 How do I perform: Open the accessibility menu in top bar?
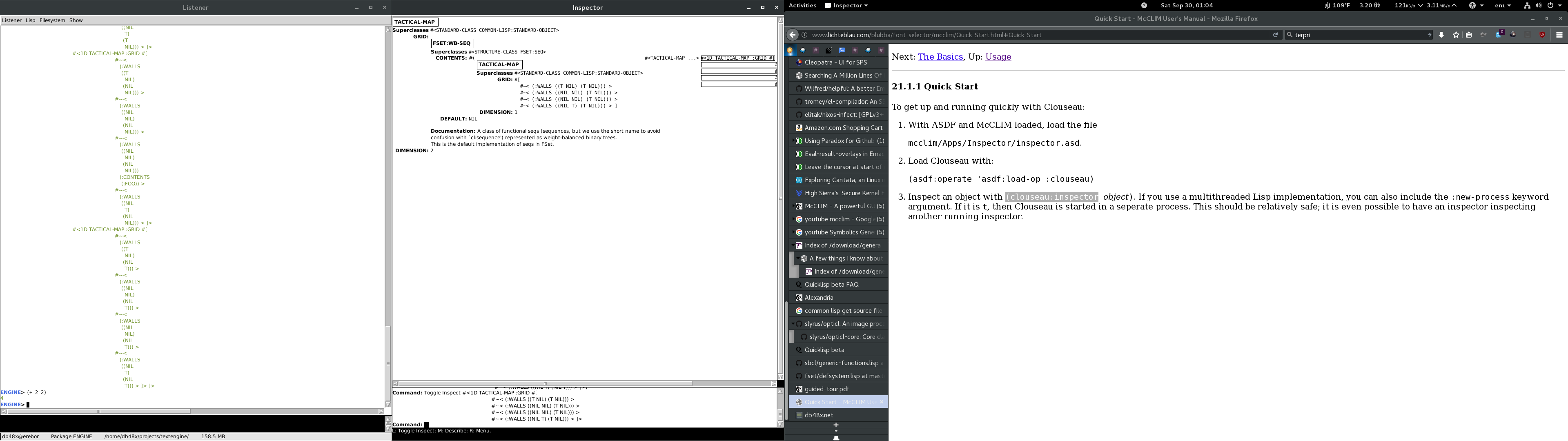(x=1476, y=5)
